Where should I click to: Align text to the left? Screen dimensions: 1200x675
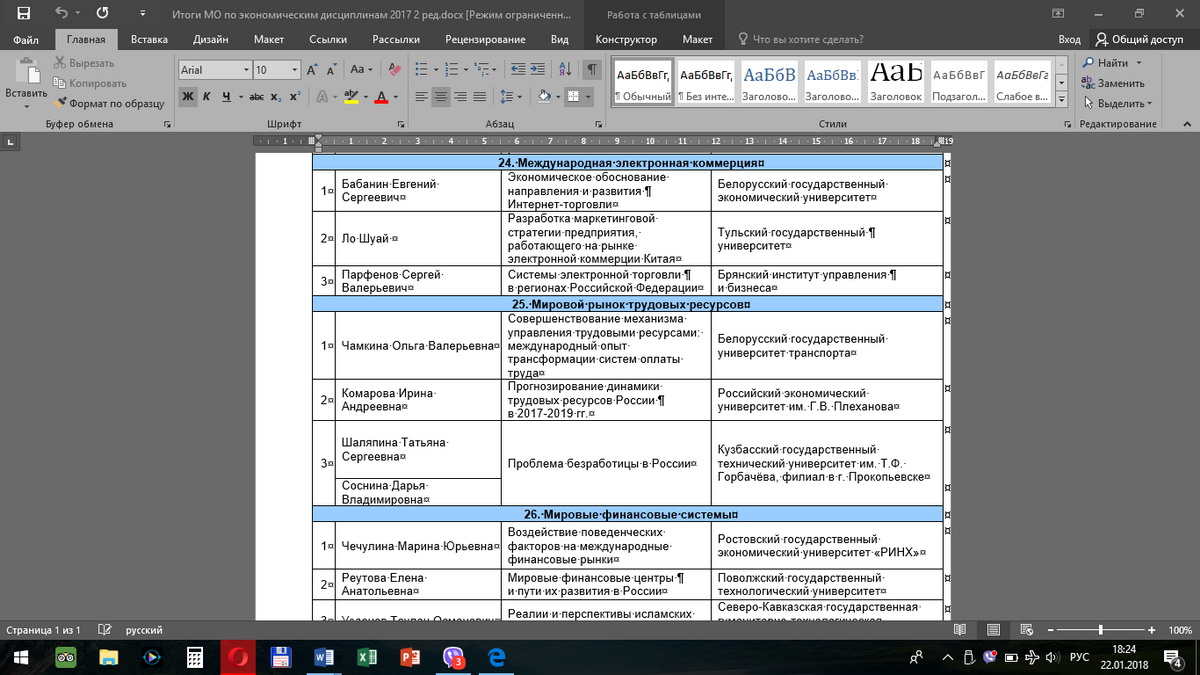pyautogui.click(x=421, y=97)
